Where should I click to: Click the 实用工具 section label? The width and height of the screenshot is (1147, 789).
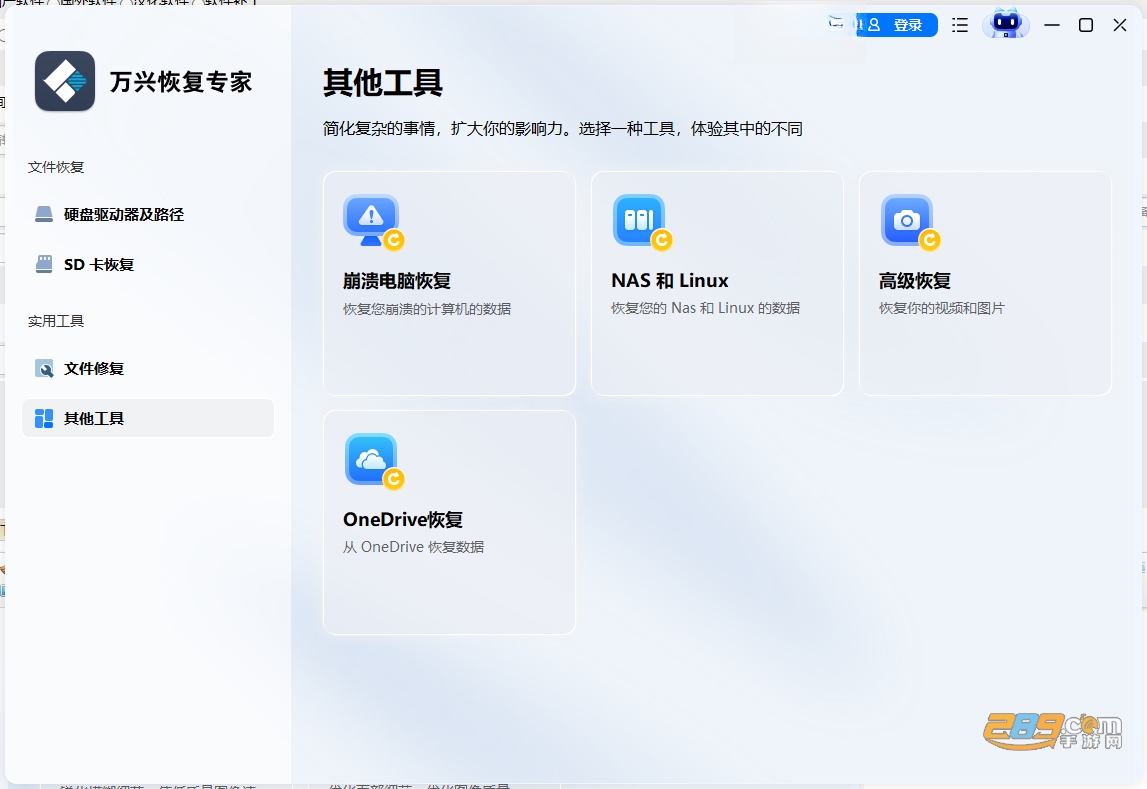tap(56, 321)
